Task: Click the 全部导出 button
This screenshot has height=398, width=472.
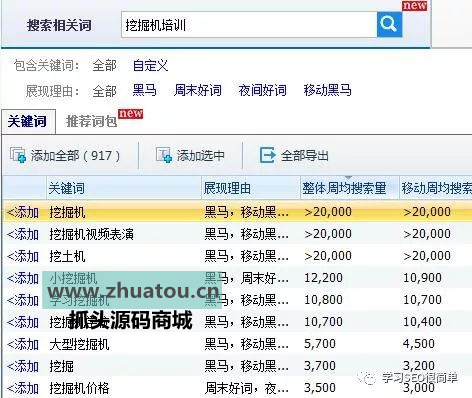Action: point(294,155)
